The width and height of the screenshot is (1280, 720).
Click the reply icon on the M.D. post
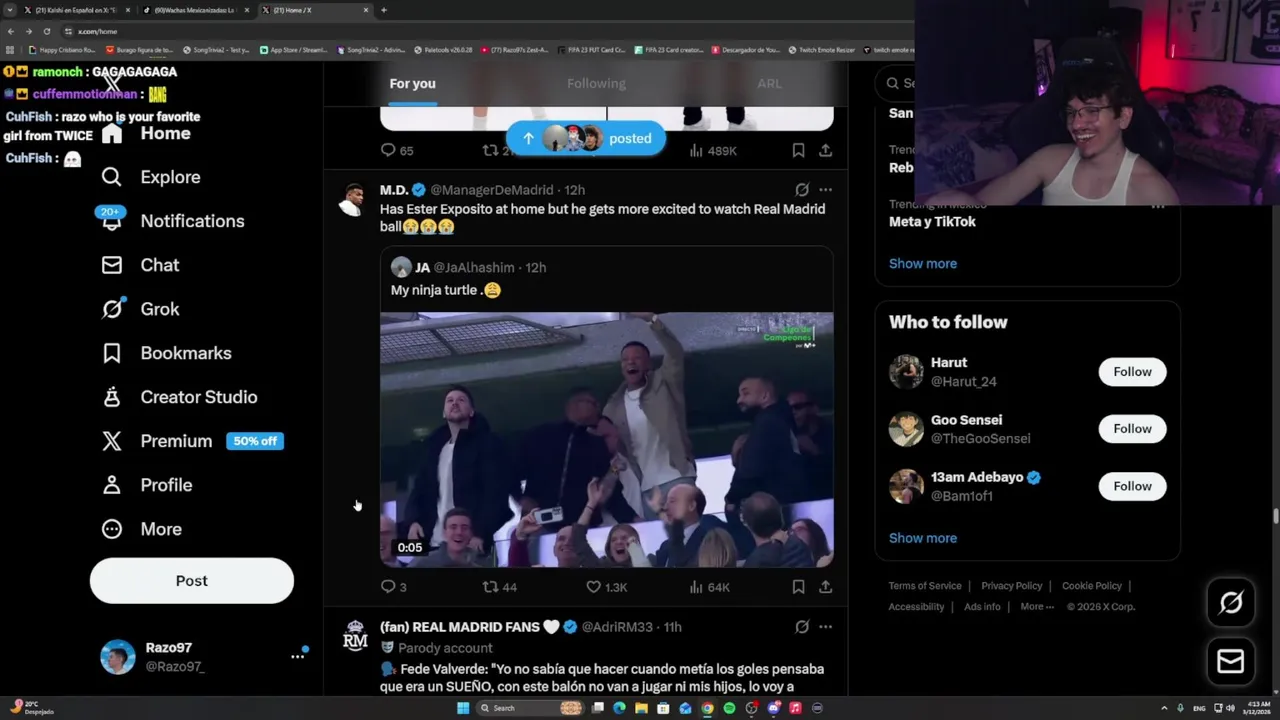click(388, 587)
